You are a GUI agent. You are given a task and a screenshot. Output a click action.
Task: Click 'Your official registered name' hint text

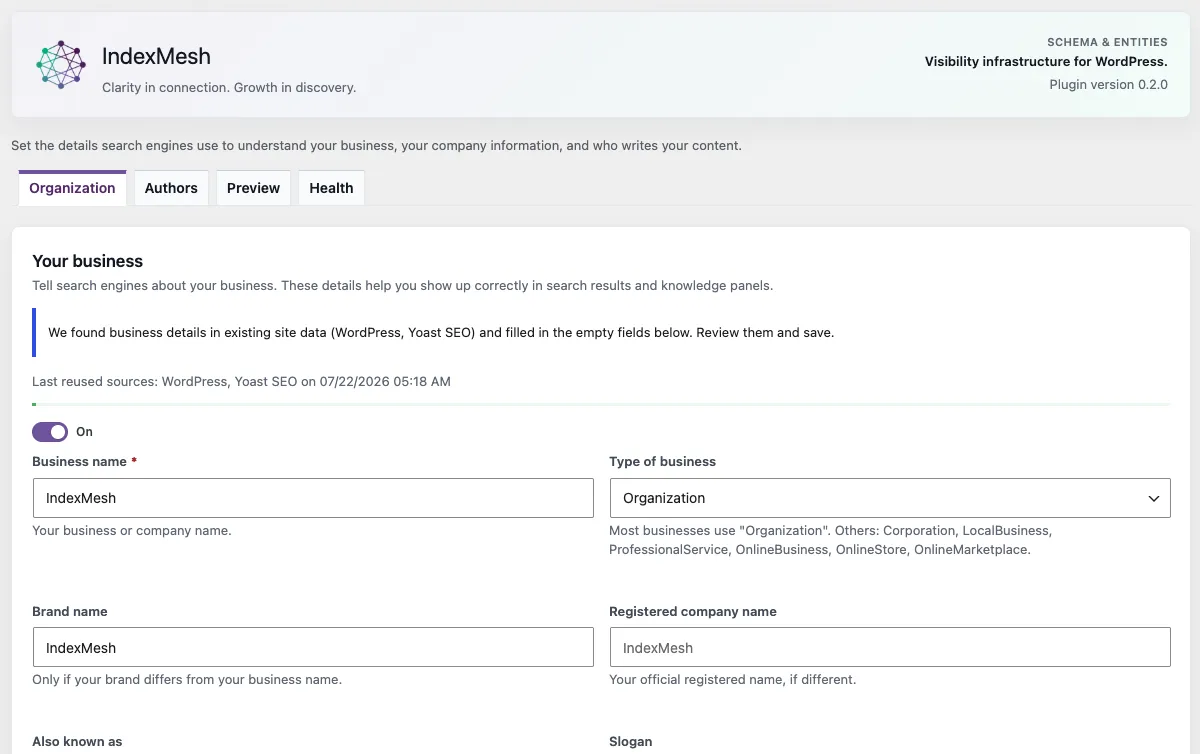click(x=732, y=680)
